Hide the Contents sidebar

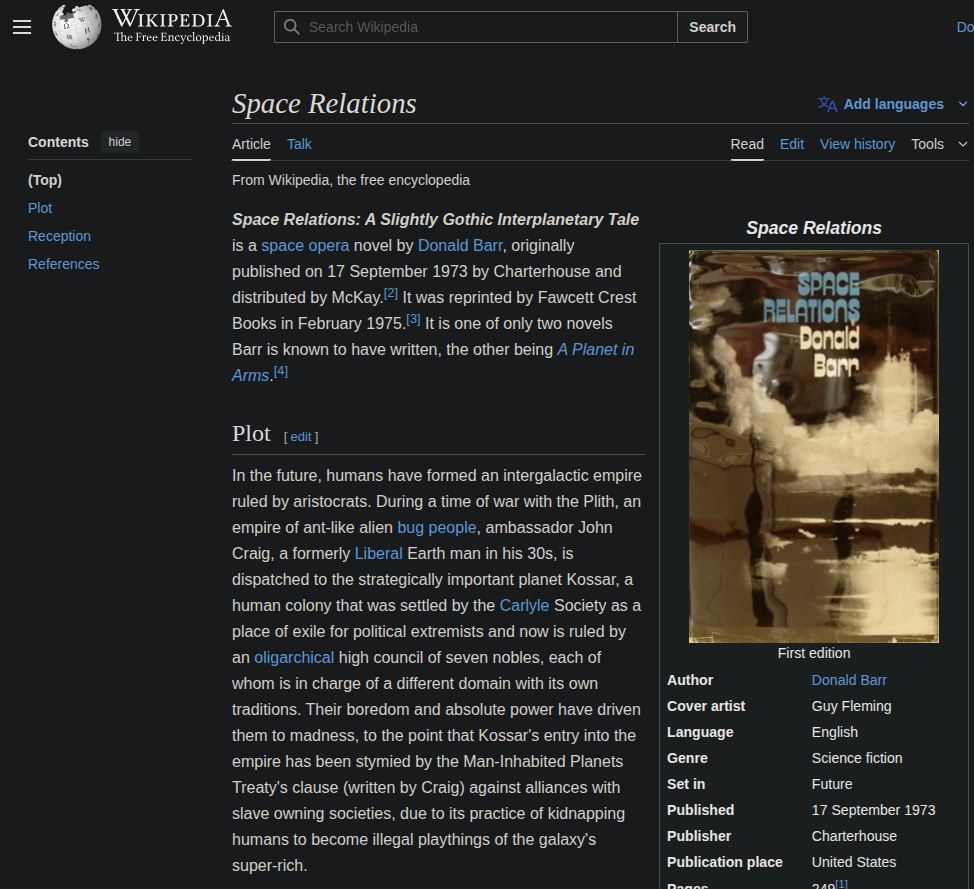120,142
